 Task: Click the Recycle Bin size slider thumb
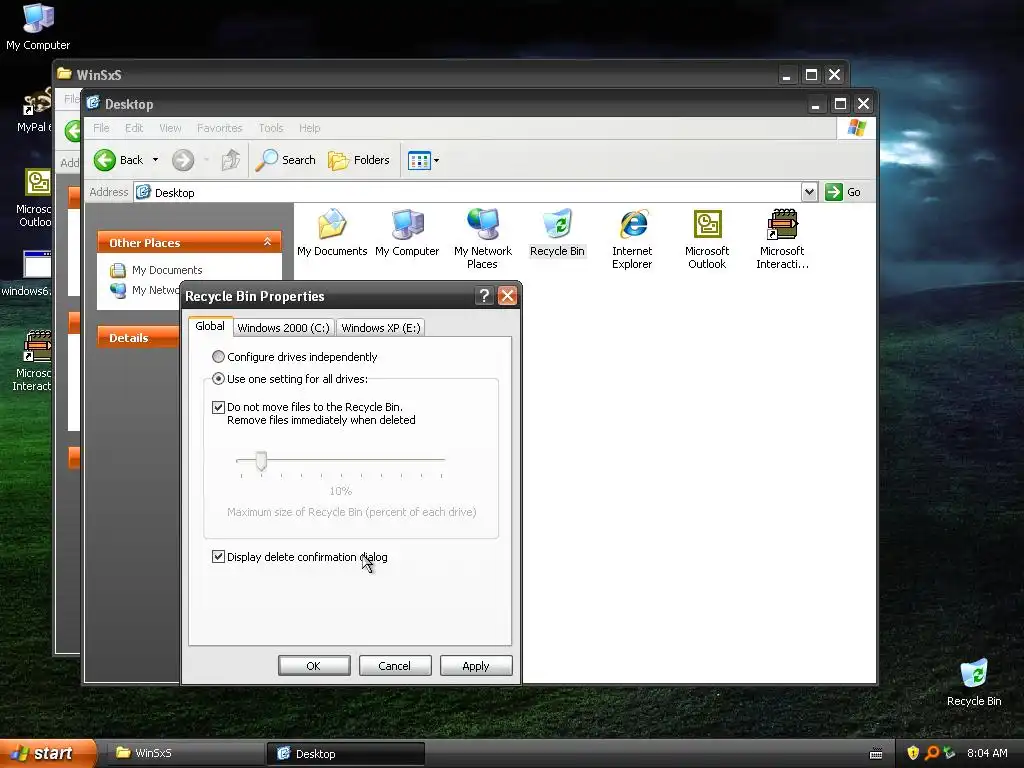(261, 461)
